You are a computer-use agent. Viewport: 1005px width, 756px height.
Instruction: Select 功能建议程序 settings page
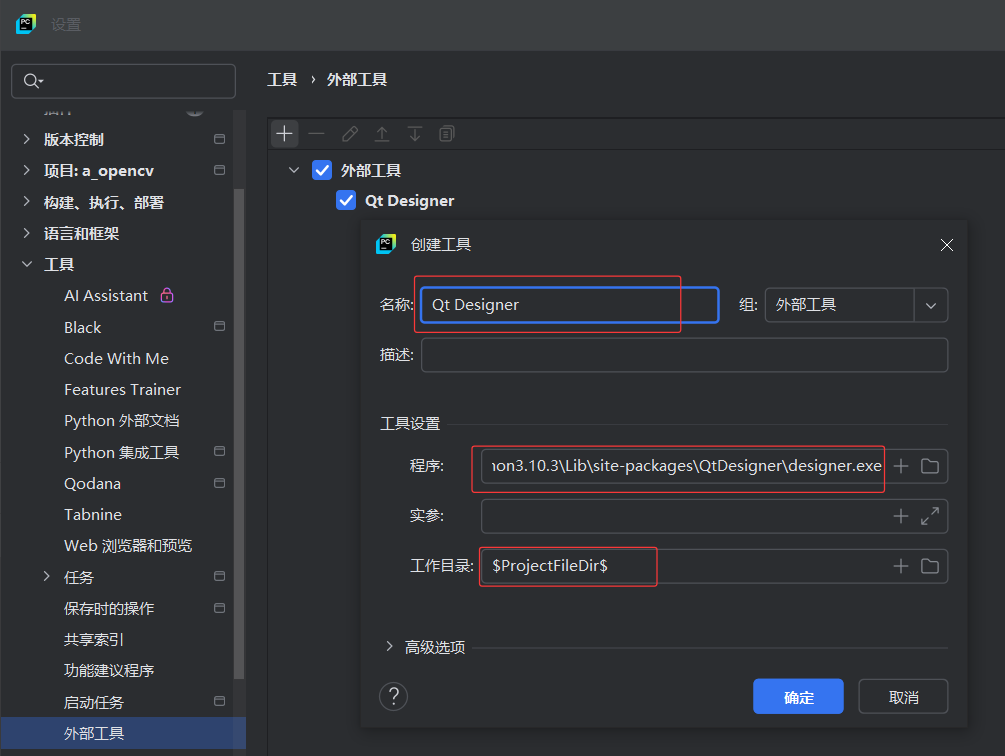(x=109, y=671)
